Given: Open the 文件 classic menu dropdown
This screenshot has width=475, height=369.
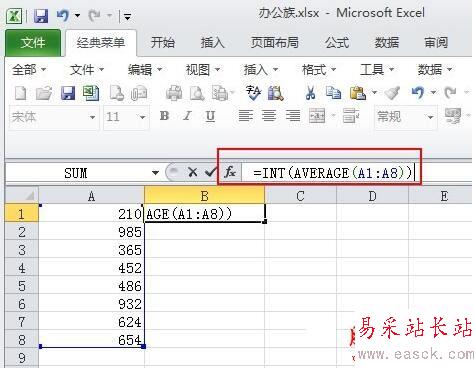Looking at the screenshot, I should click(x=87, y=70).
